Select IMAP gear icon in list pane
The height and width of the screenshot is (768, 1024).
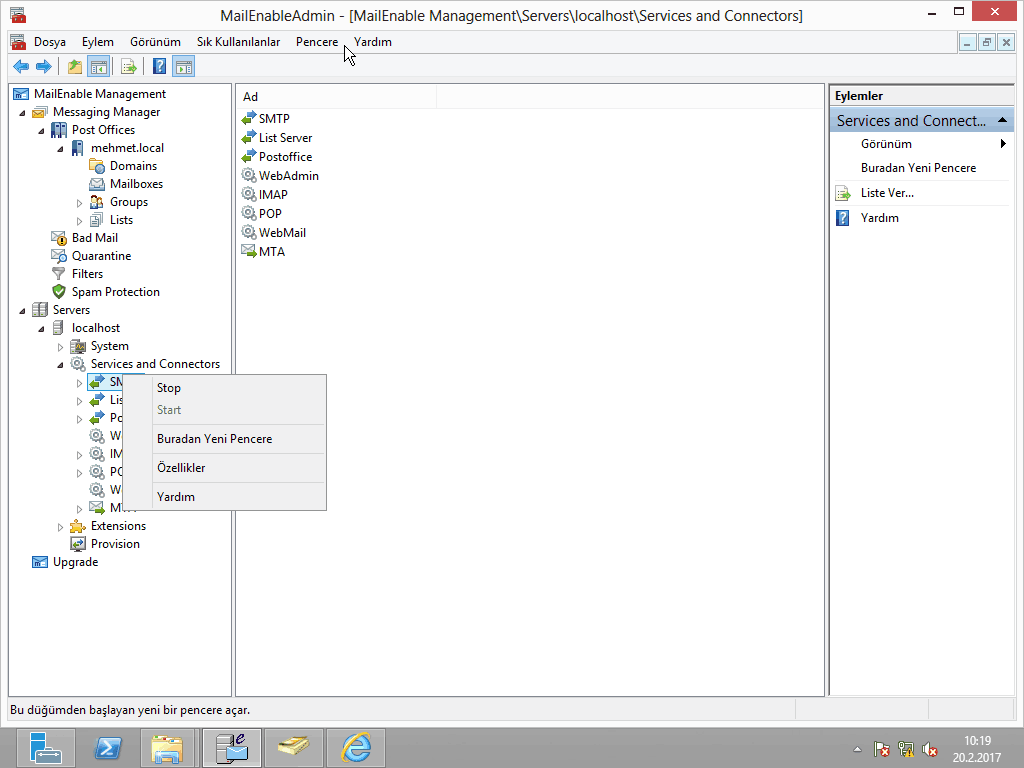pos(249,195)
